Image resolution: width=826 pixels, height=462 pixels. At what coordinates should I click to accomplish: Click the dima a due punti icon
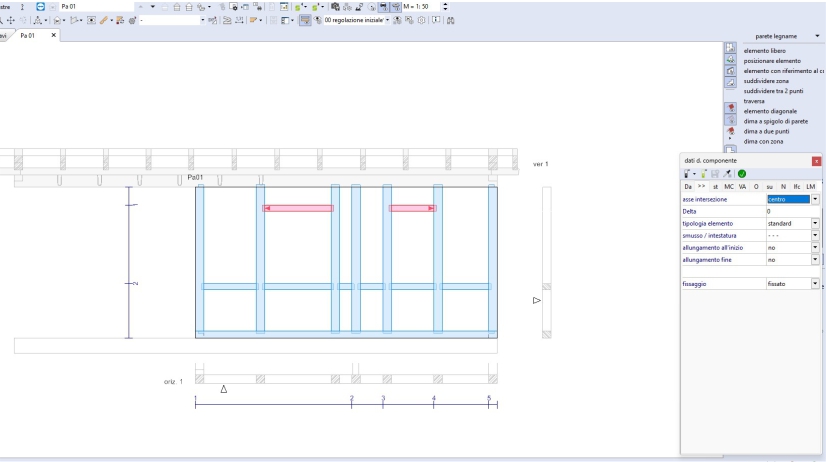click(730, 131)
